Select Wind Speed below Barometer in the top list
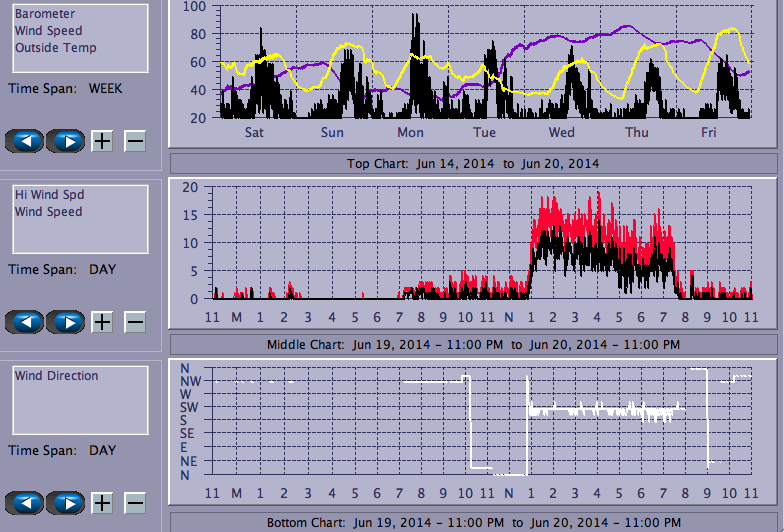Viewport: 784px width, 532px height. [x=48, y=31]
